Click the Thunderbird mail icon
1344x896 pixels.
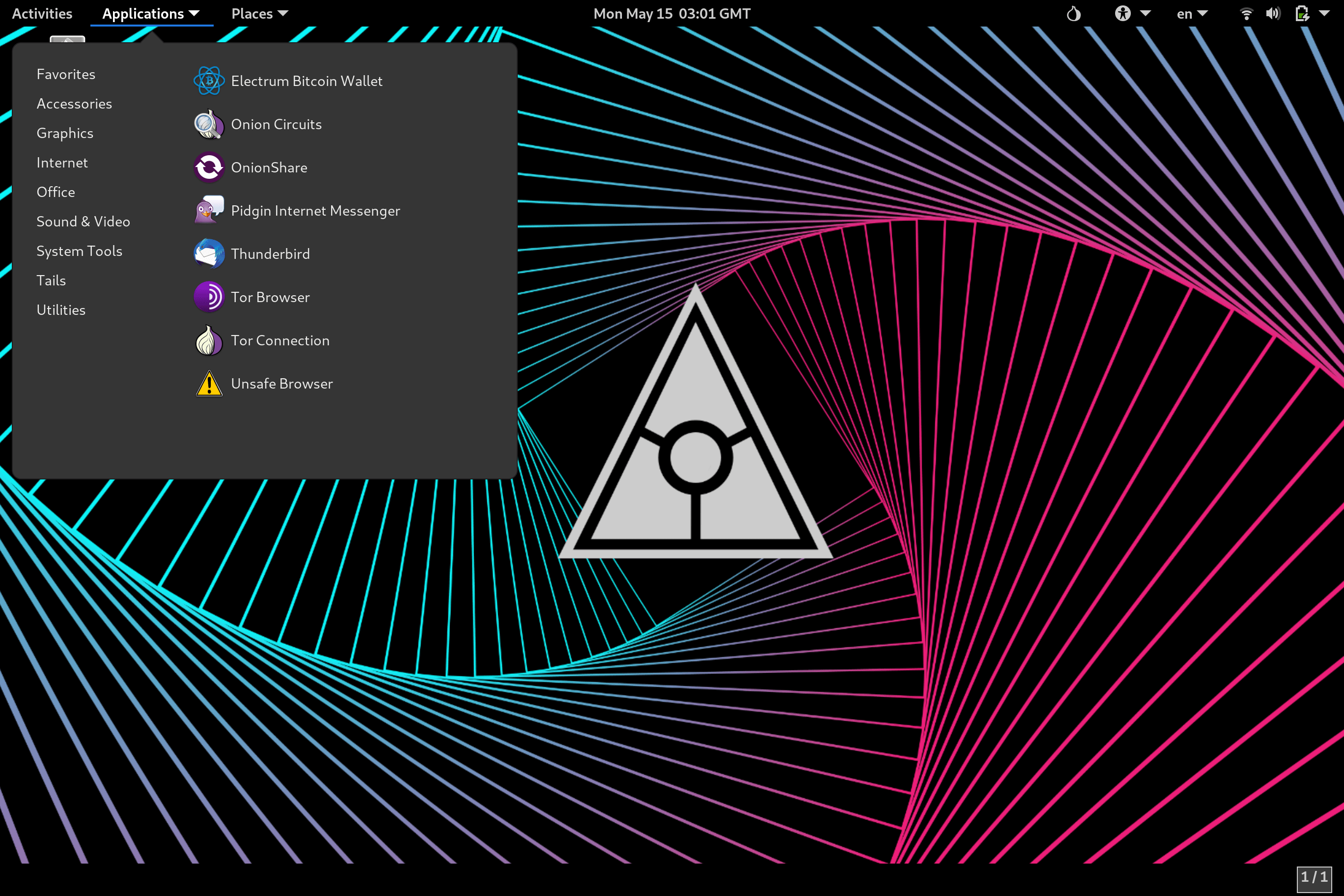[209, 253]
